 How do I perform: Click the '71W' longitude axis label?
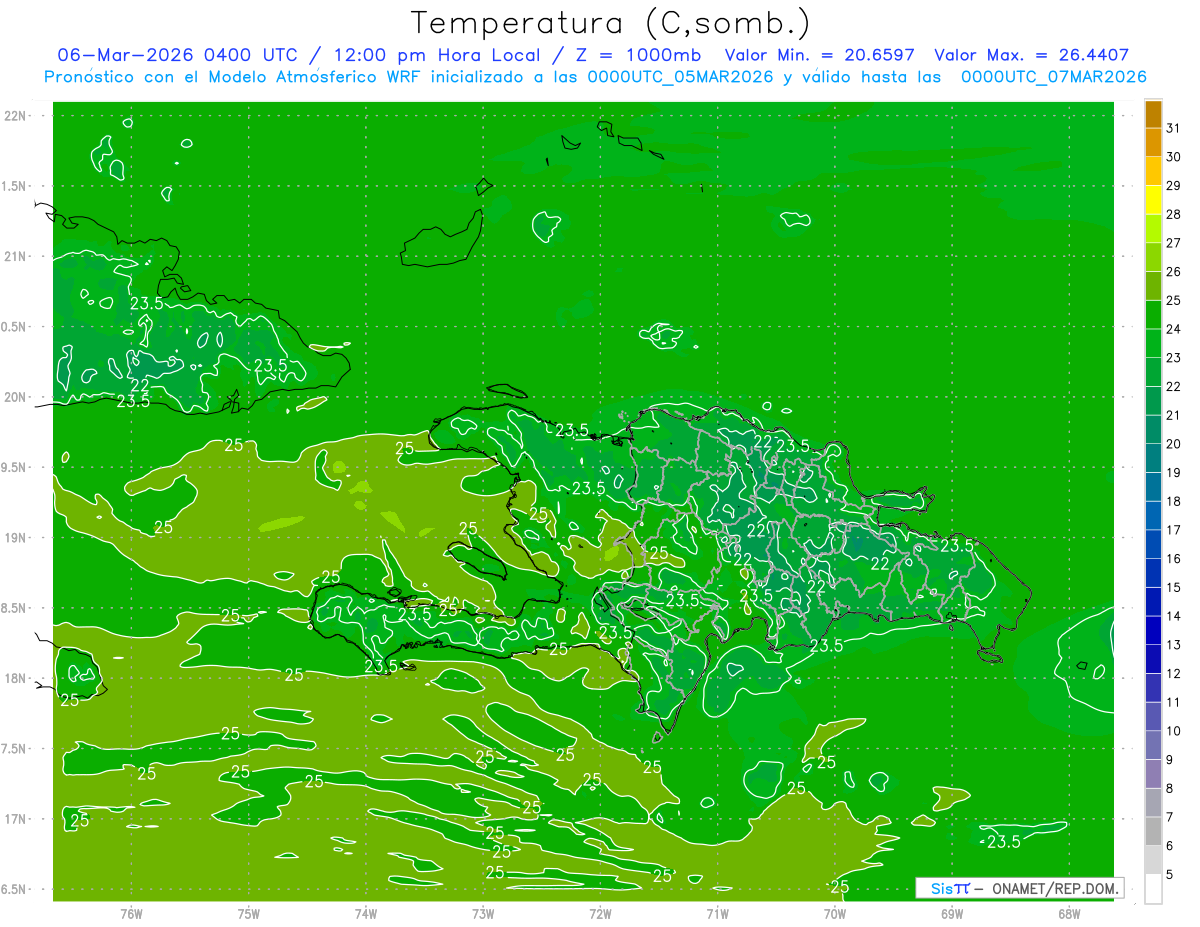coord(717,914)
